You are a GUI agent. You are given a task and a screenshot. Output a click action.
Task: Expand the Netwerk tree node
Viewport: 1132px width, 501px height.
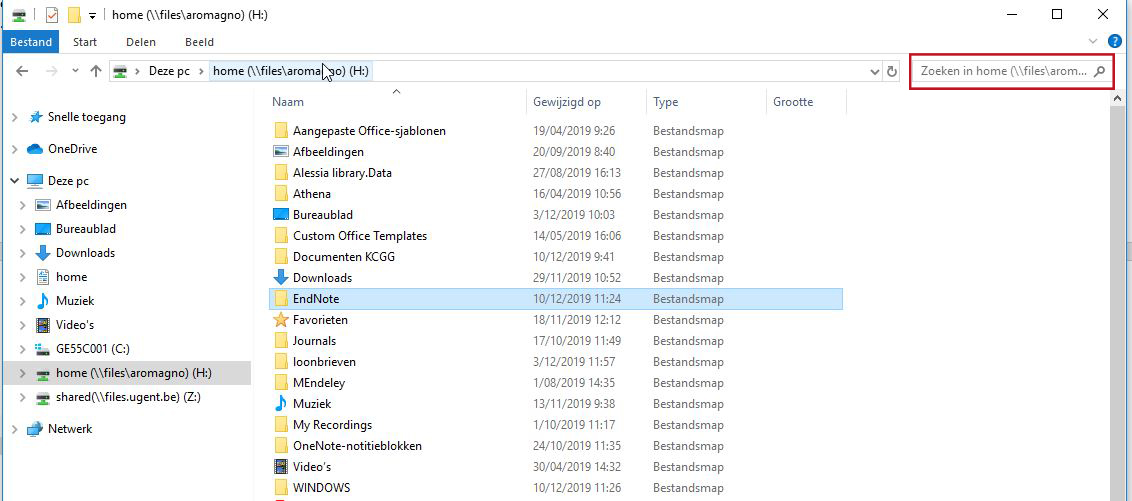tap(14, 429)
